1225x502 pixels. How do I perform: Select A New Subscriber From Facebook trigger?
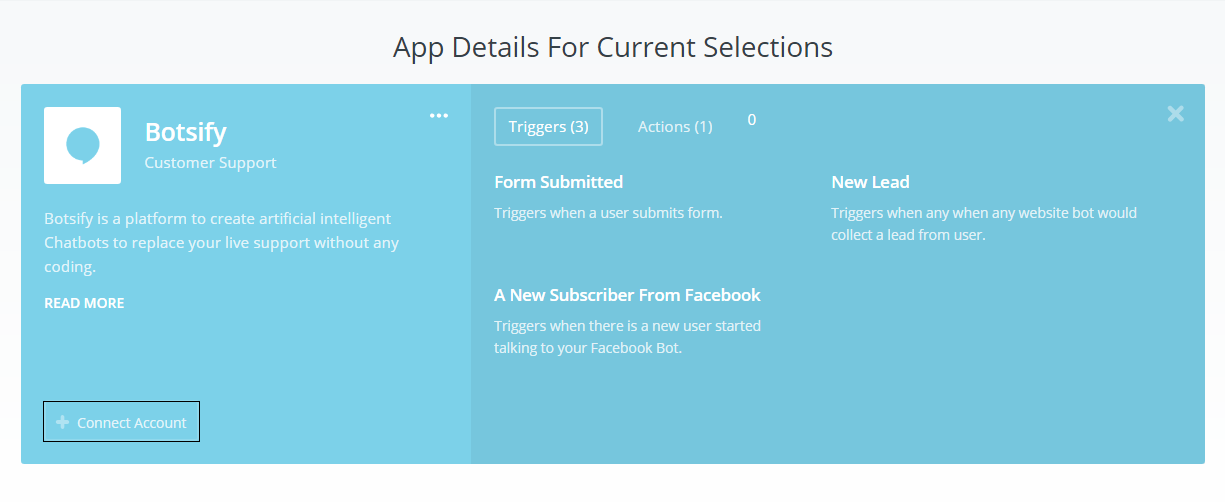(627, 295)
